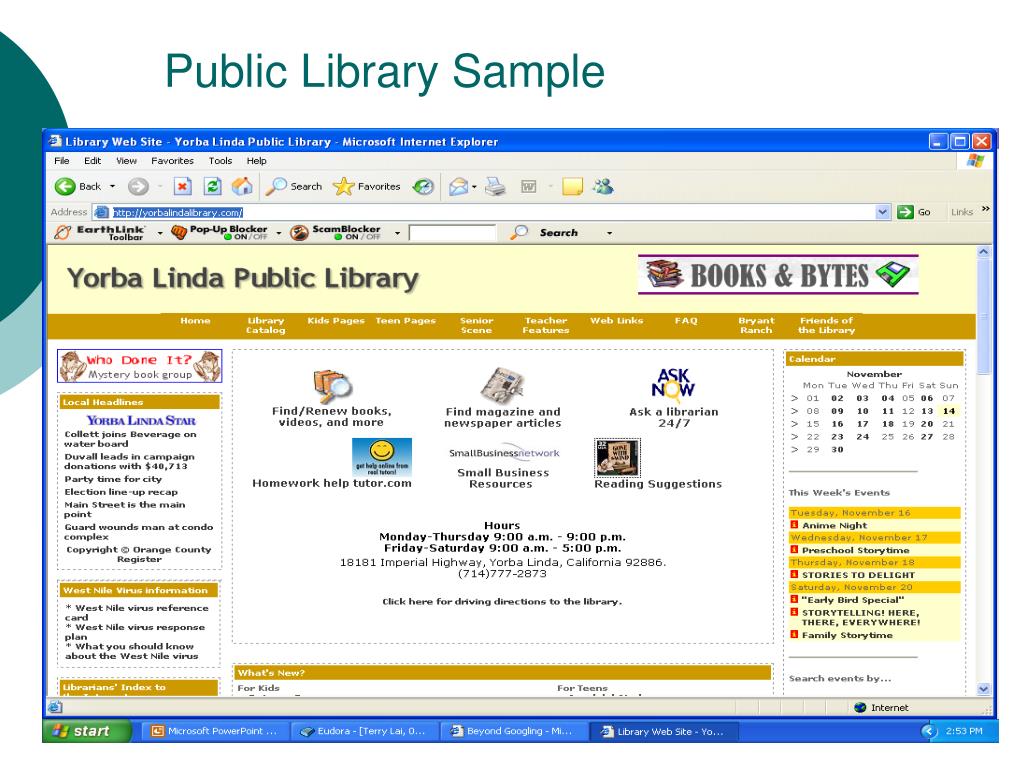Click the system tray arrow icon

click(x=929, y=731)
